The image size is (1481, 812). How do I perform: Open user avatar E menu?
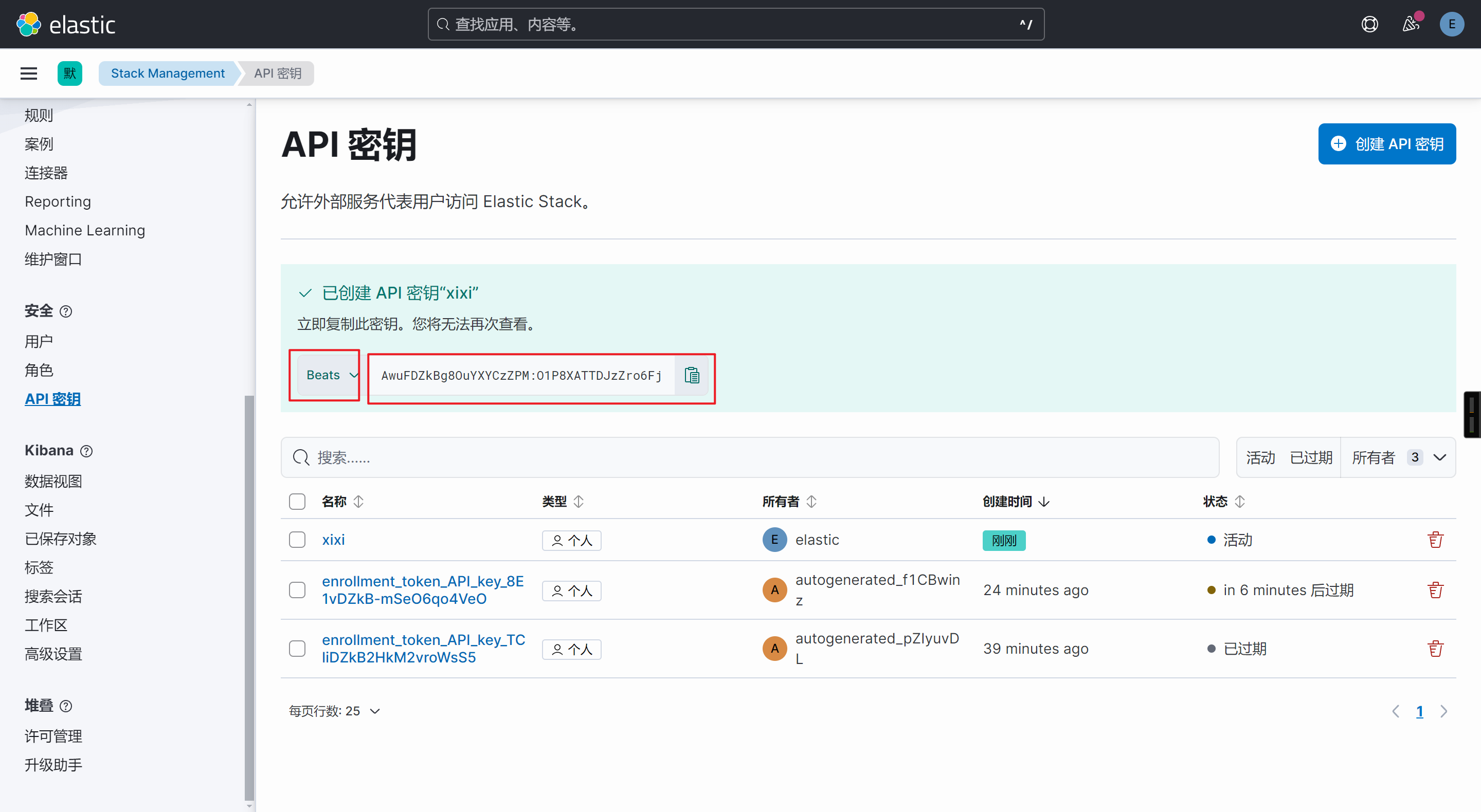click(x=1451, y=24)
